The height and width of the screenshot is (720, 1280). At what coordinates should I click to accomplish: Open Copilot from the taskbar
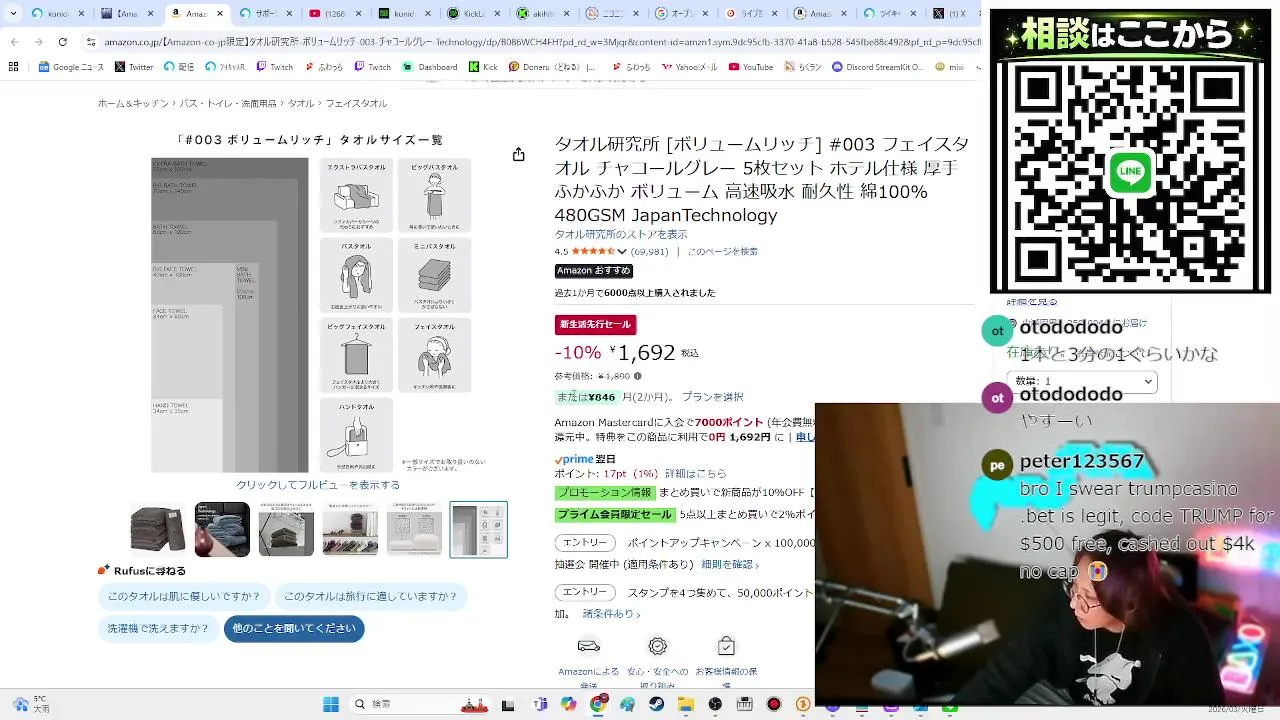(569, 704)
